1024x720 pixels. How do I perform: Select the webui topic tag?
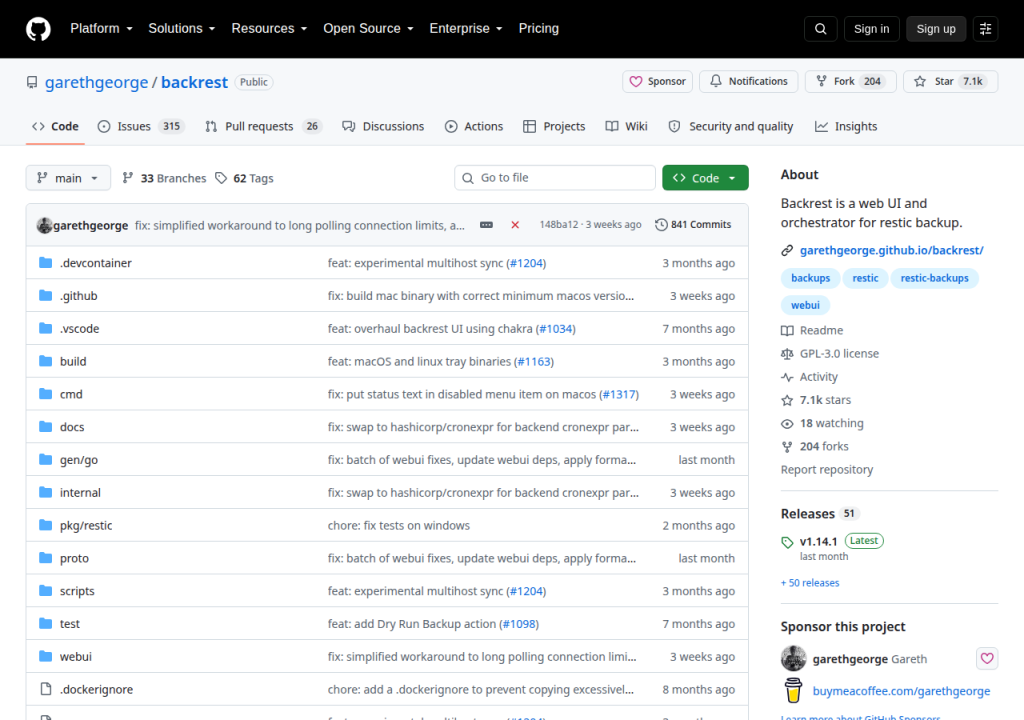[805, 305]
